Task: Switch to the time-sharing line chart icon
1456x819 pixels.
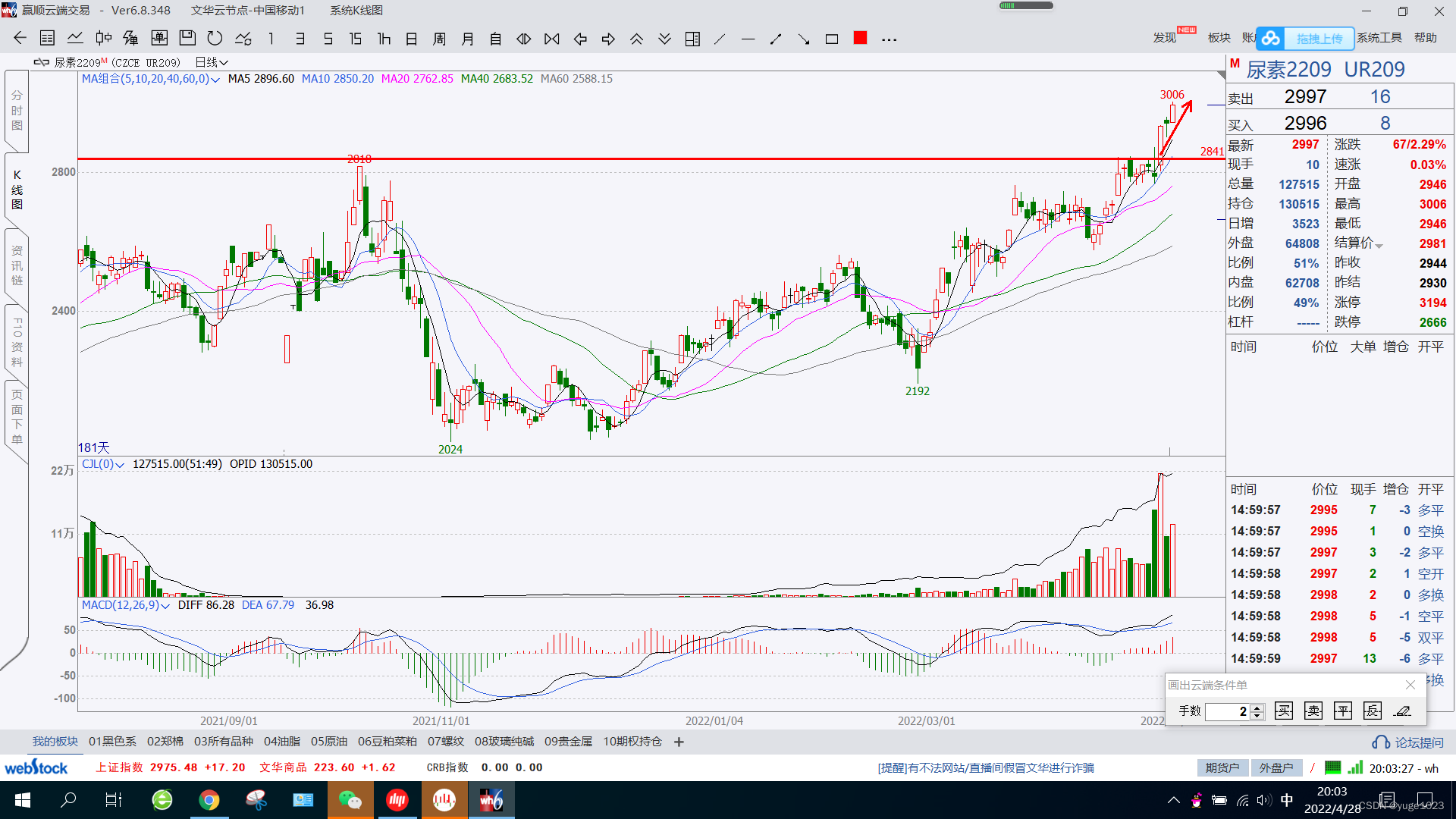Action: point(75,39)
